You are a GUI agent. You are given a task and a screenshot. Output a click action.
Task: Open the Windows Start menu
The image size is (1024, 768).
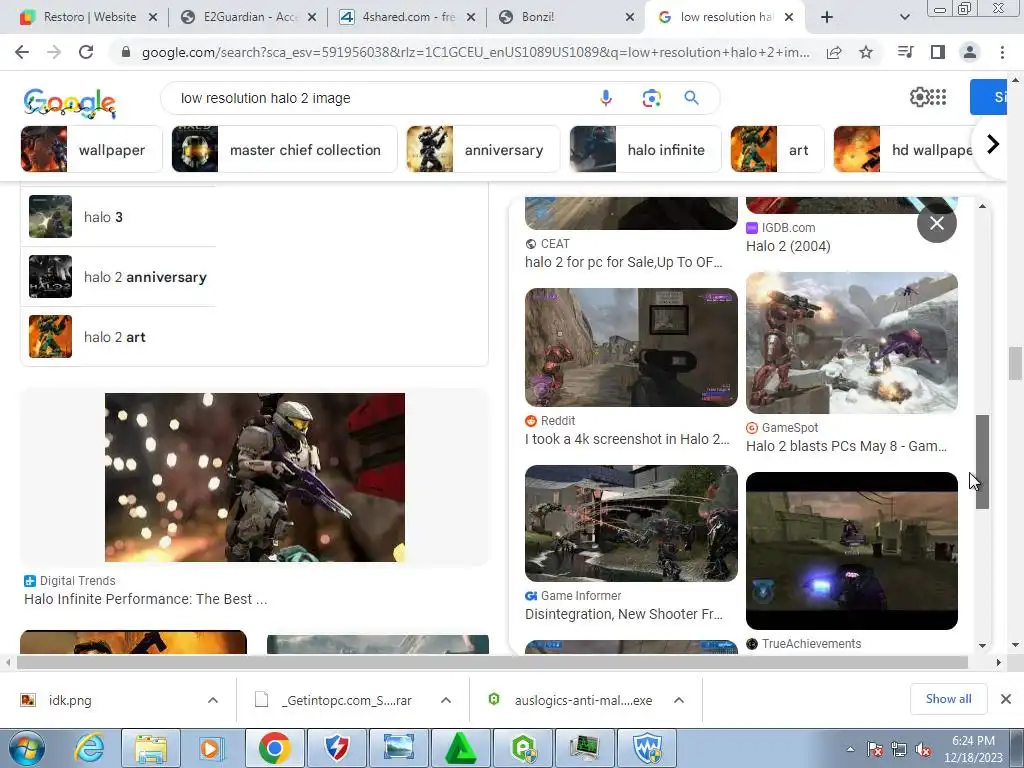25,748
